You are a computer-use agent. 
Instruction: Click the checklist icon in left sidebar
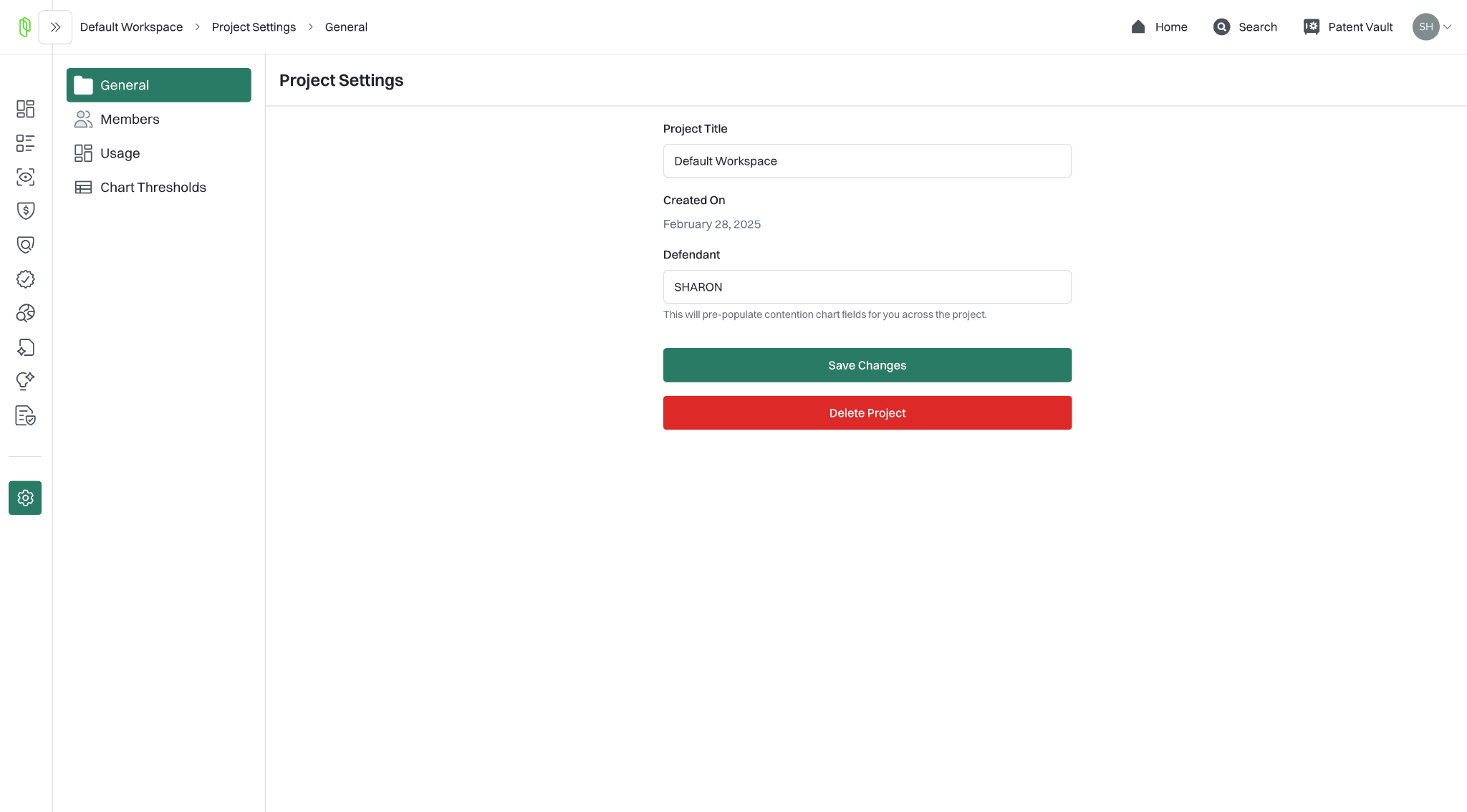point(25,143)
